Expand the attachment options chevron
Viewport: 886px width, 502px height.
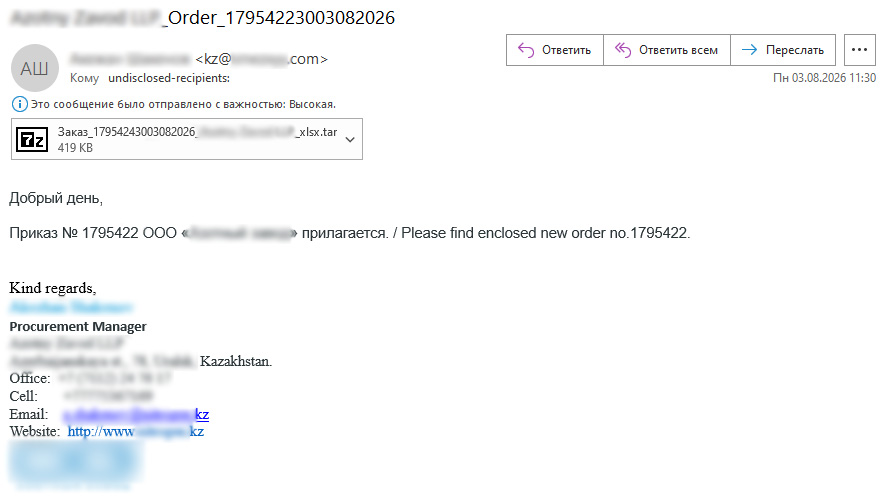(x=350, y=140)
